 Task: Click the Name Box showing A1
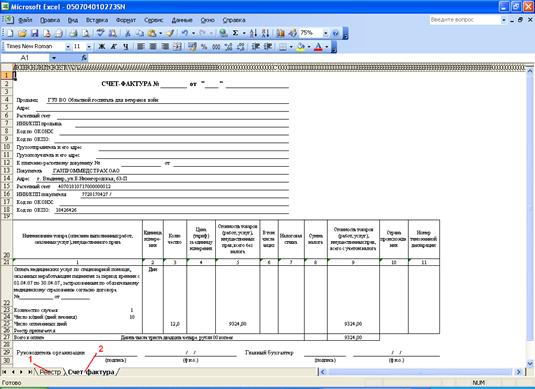[x=26, y=58]
